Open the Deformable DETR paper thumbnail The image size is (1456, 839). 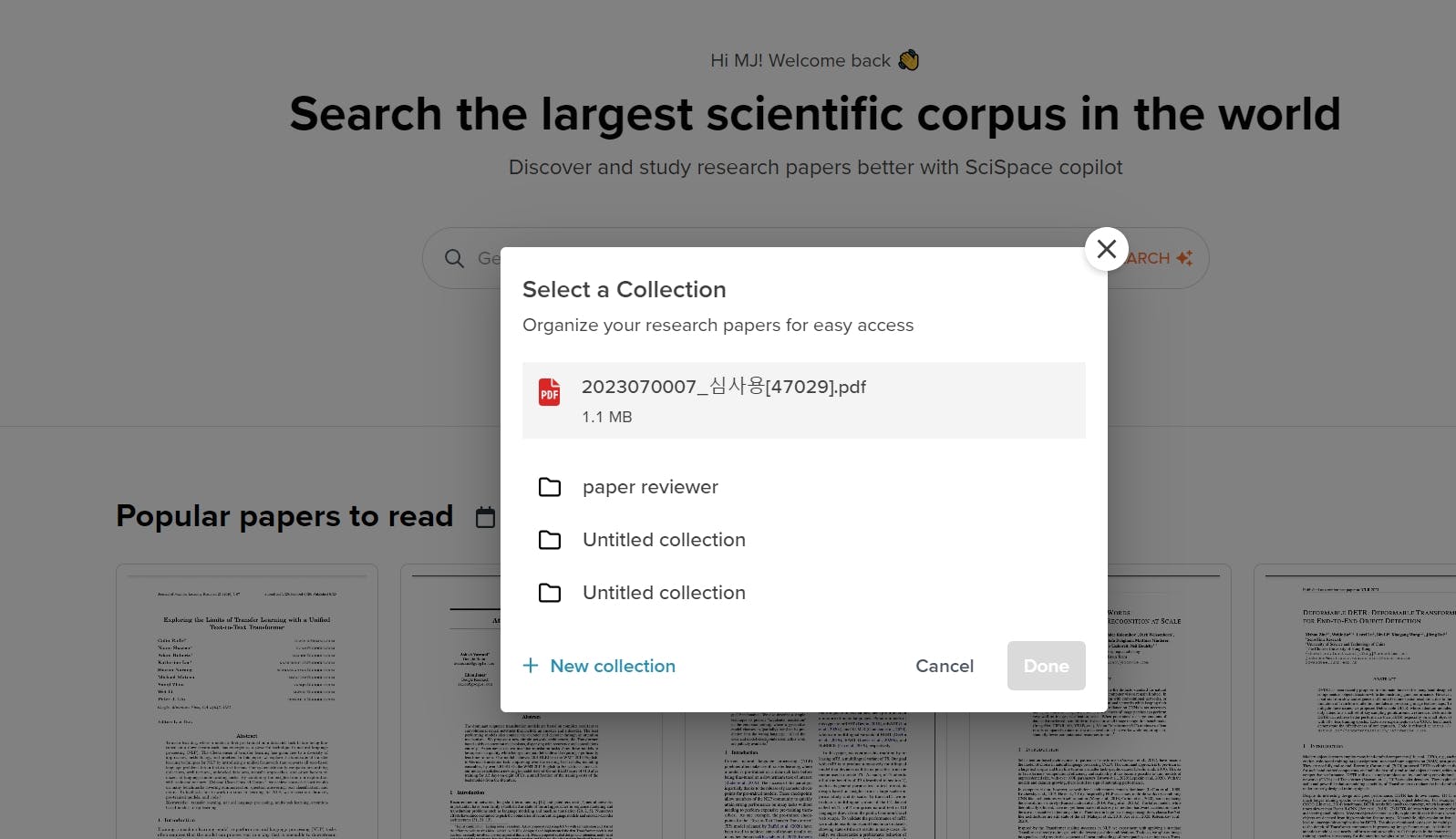pos(1354,700)
